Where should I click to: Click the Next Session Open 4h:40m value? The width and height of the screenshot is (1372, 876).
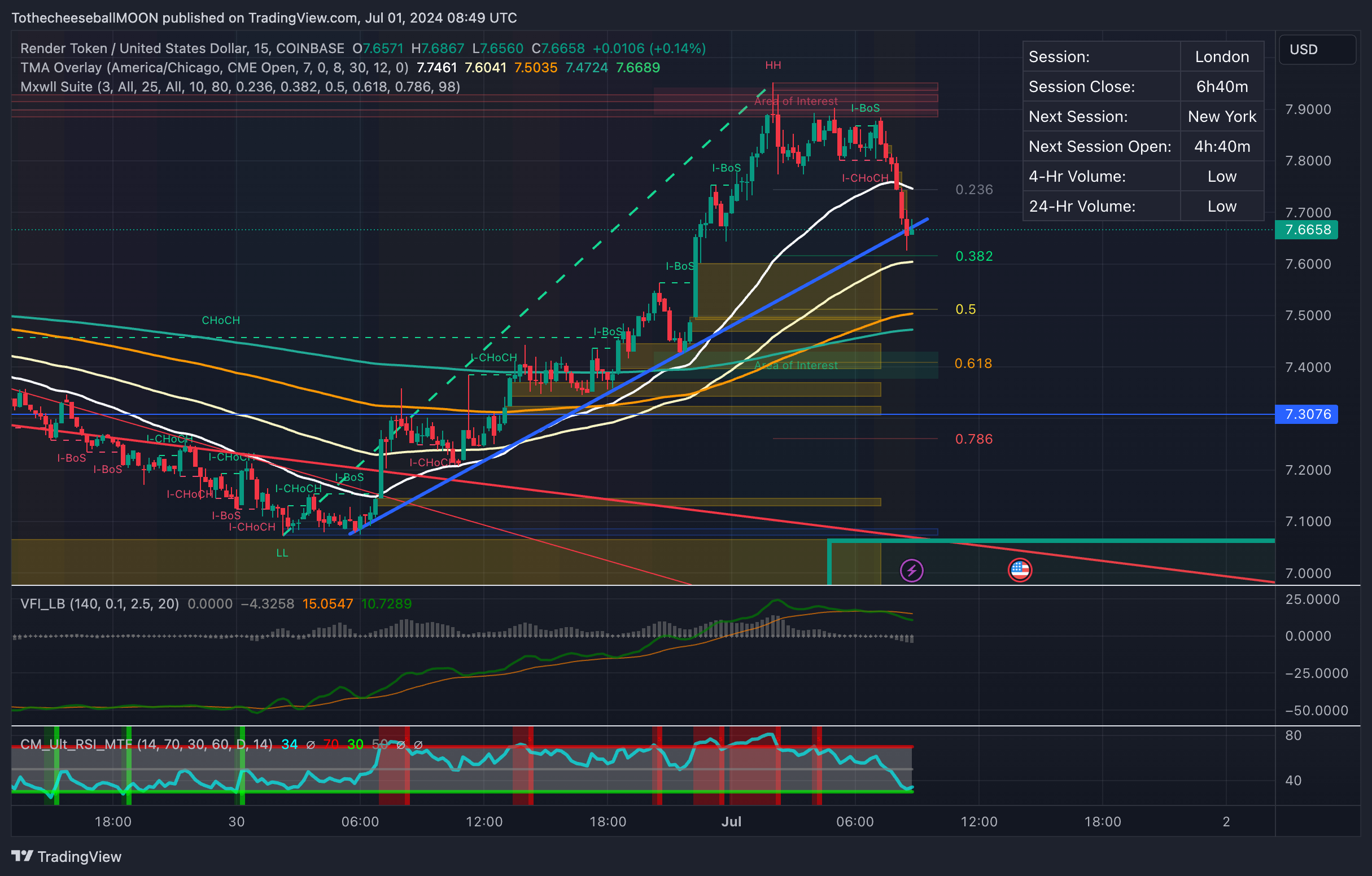tap(1222, 146)
